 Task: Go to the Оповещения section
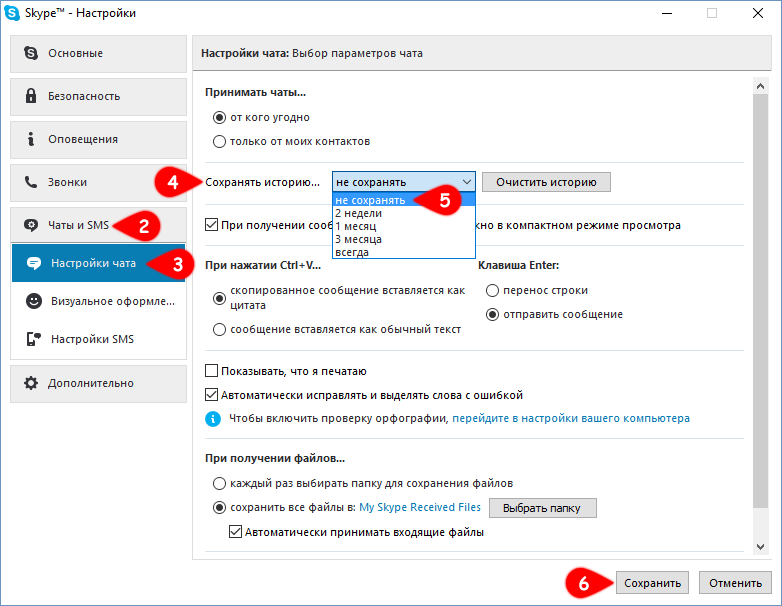tap(98, 139)
